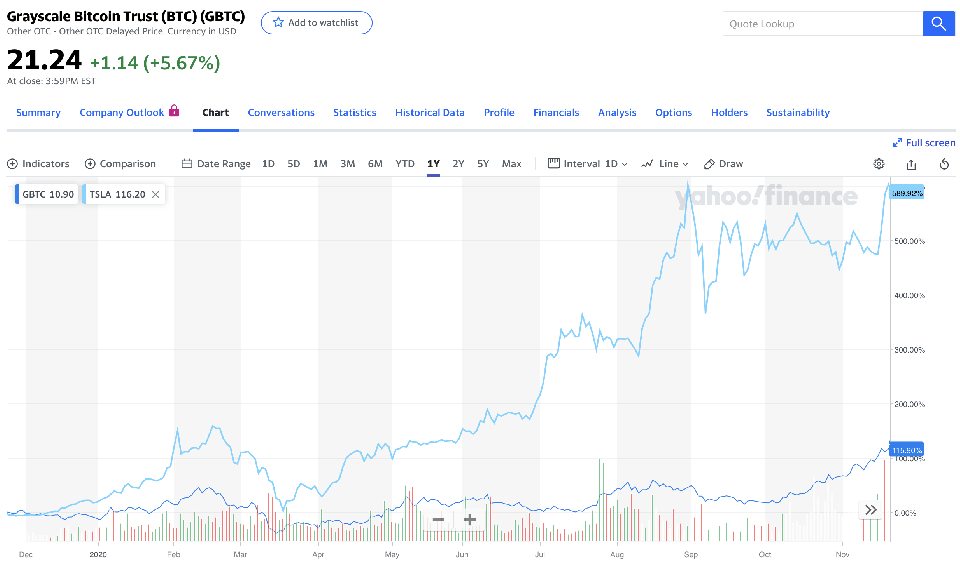Switch to the Historical Data tab
This screenshot has width=960, height=574.
(x=430, y=113)
